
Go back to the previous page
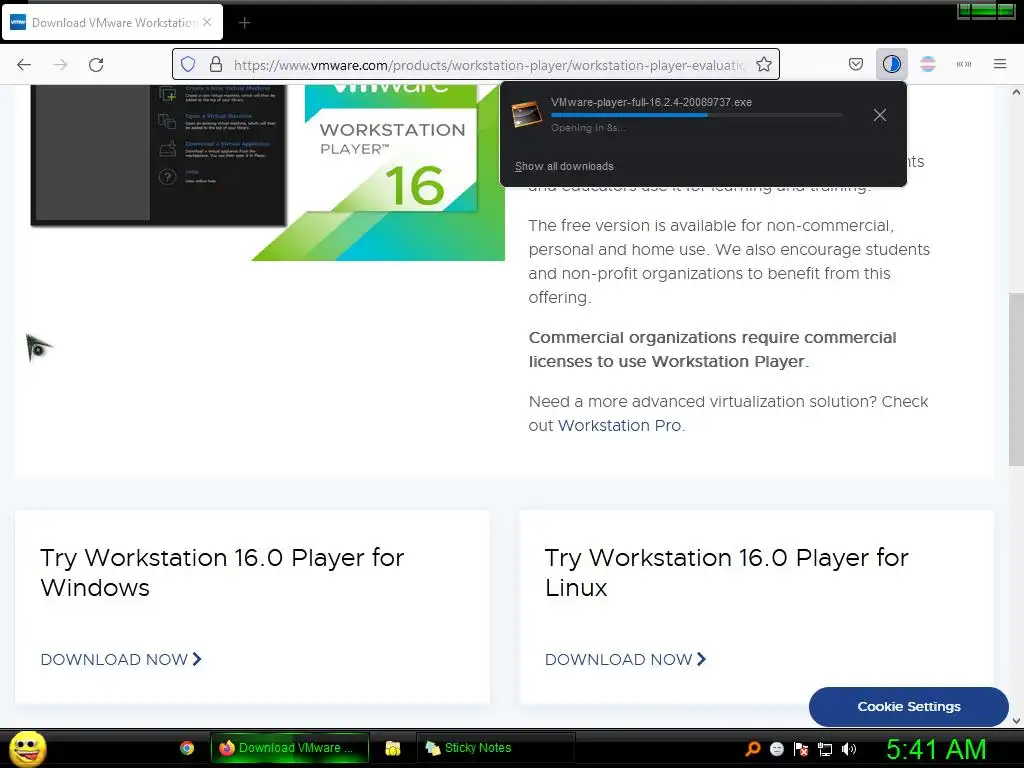[24, 64]
